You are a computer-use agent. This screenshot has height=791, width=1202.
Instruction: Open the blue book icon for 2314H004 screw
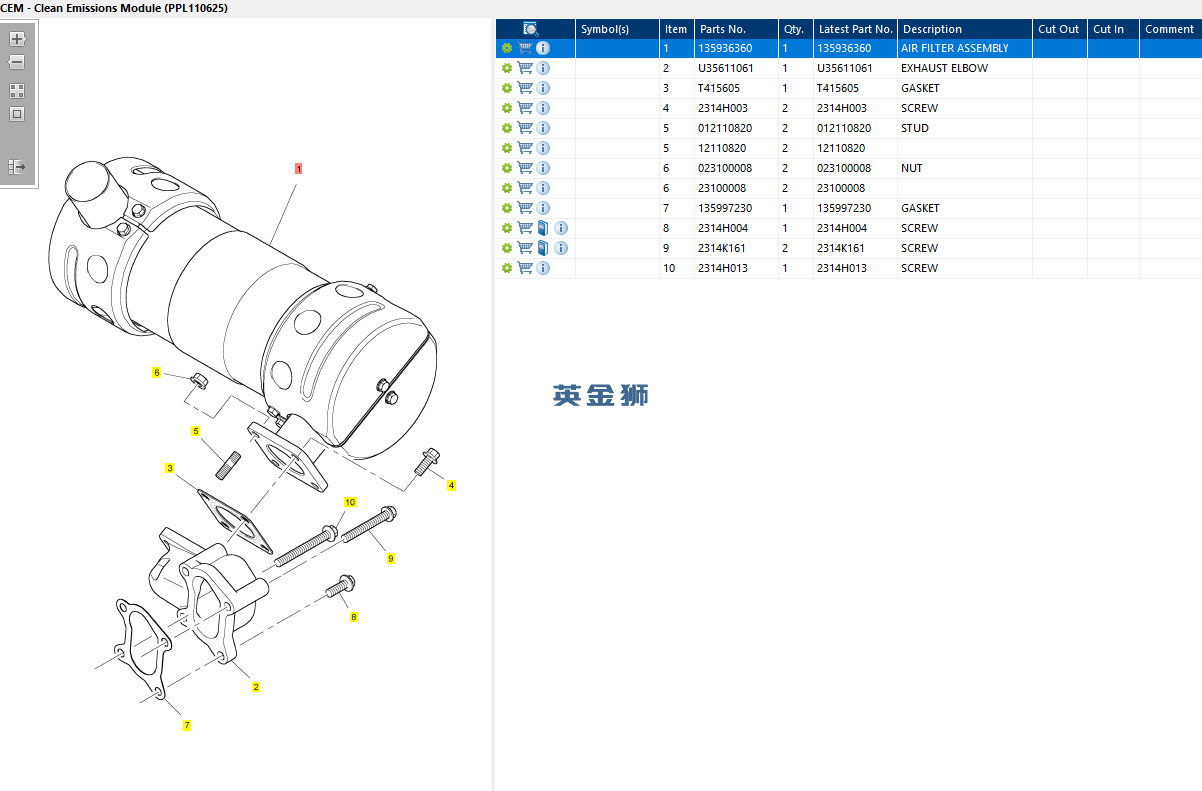click(543, 228)
